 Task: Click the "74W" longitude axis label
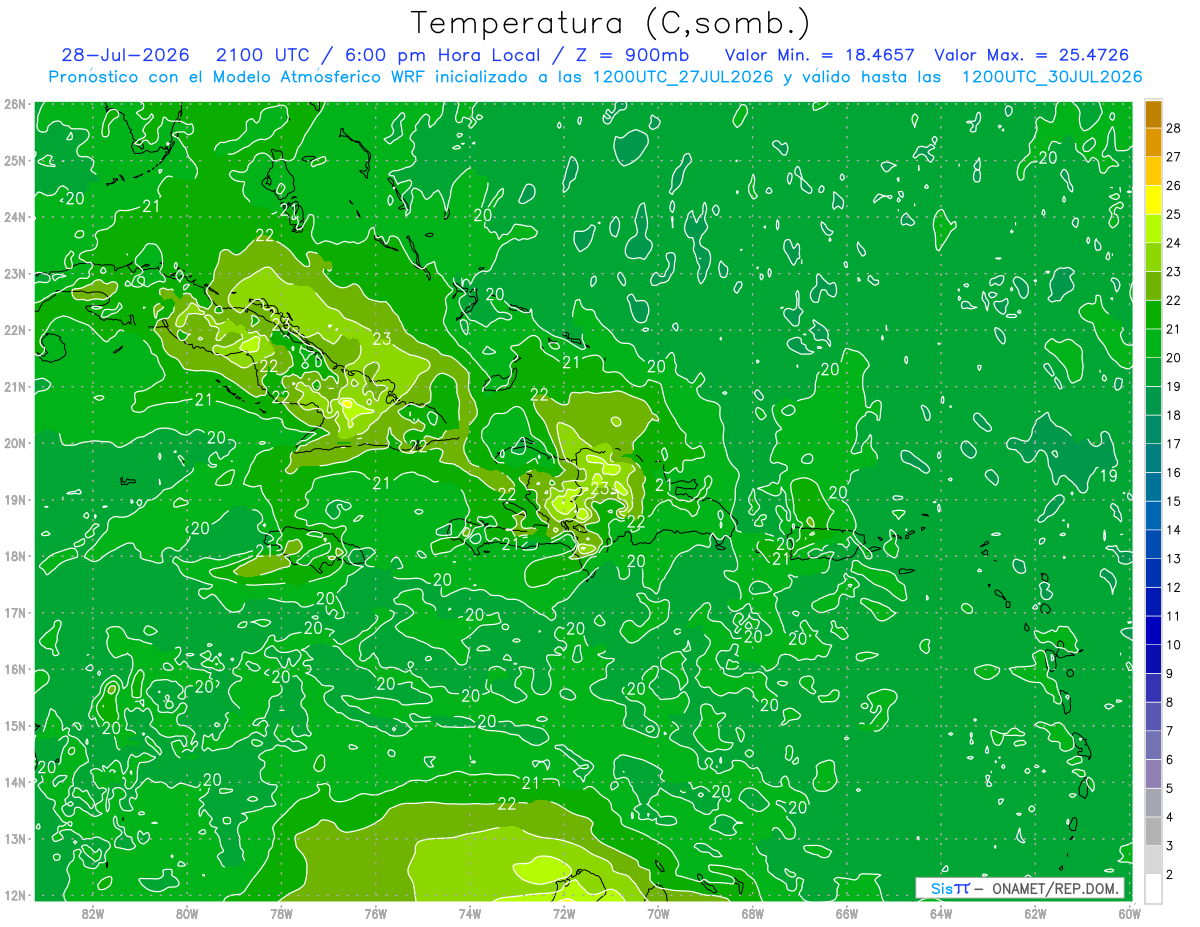coord(470,913)
